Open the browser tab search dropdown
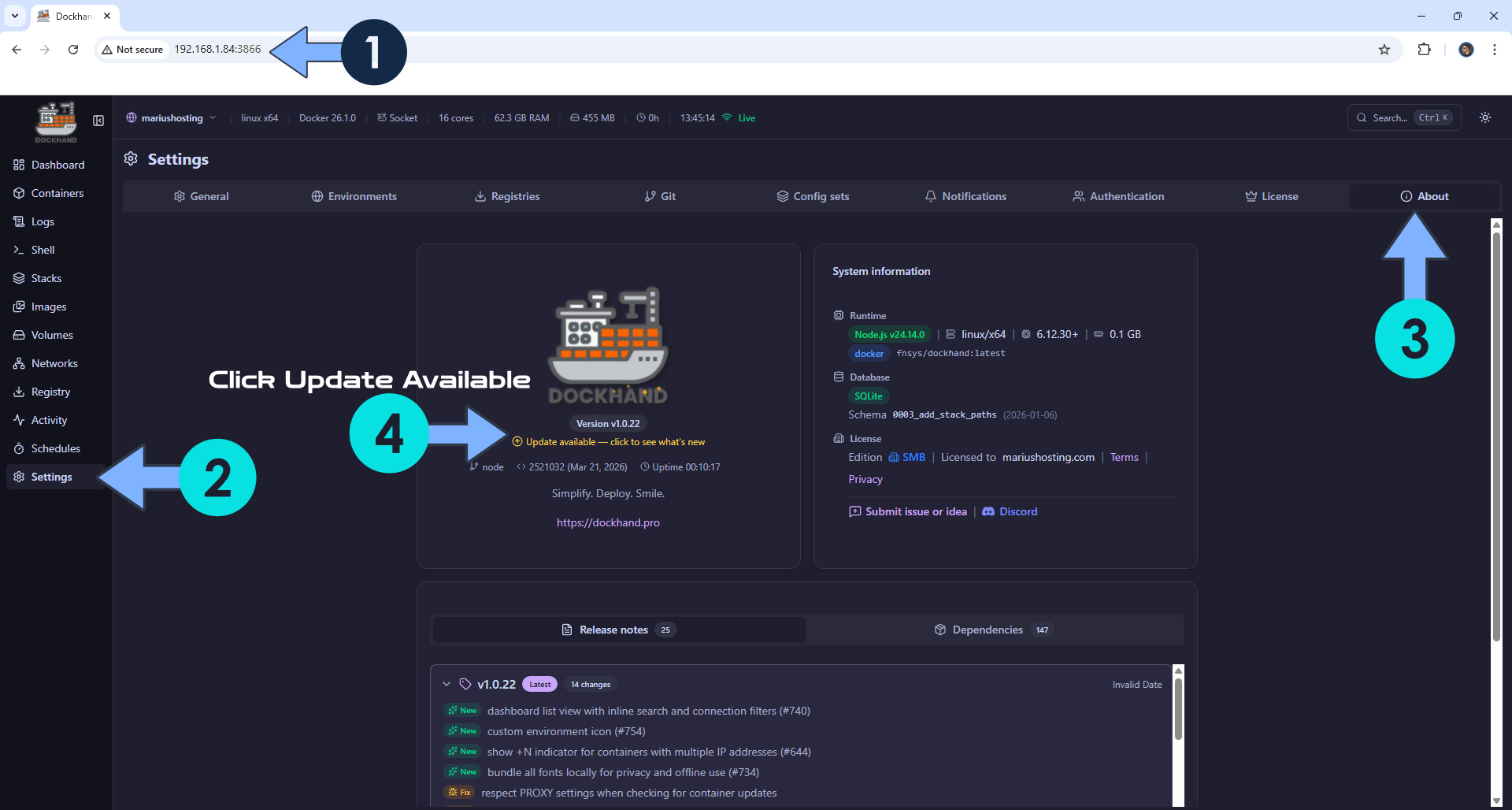Screen dimensions: 1512x810 [14, 15]
